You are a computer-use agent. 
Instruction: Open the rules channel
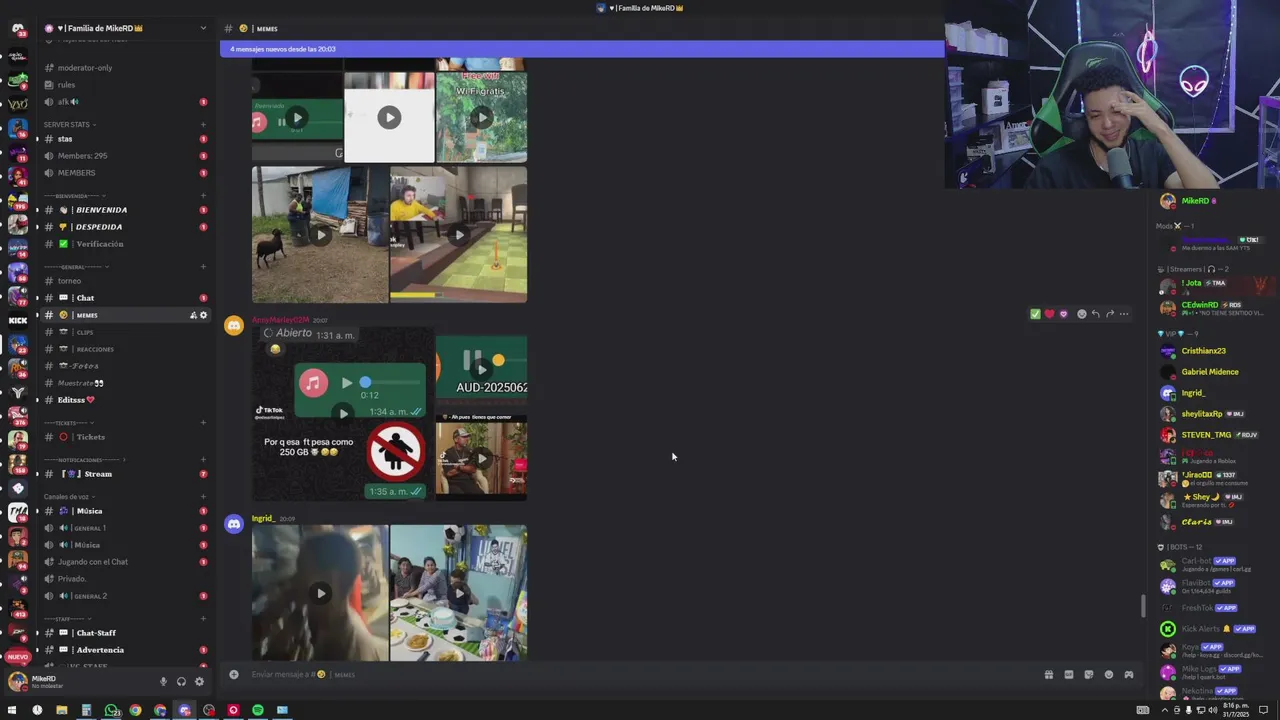[x=124, y=85]
